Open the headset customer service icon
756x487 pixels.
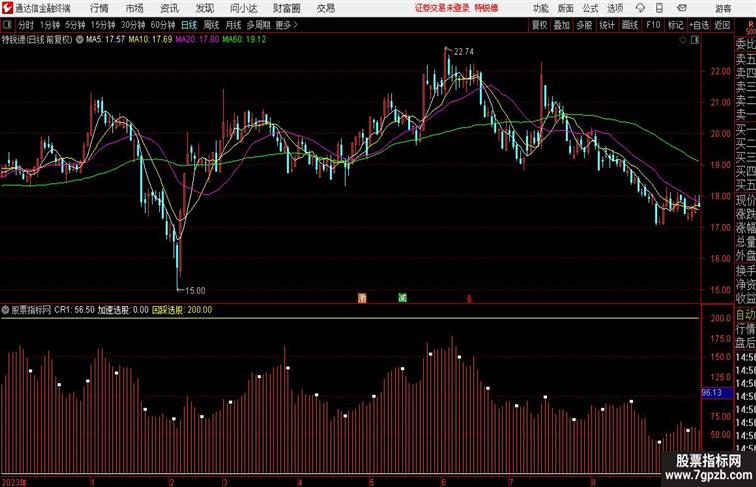(x=640, y=8)
